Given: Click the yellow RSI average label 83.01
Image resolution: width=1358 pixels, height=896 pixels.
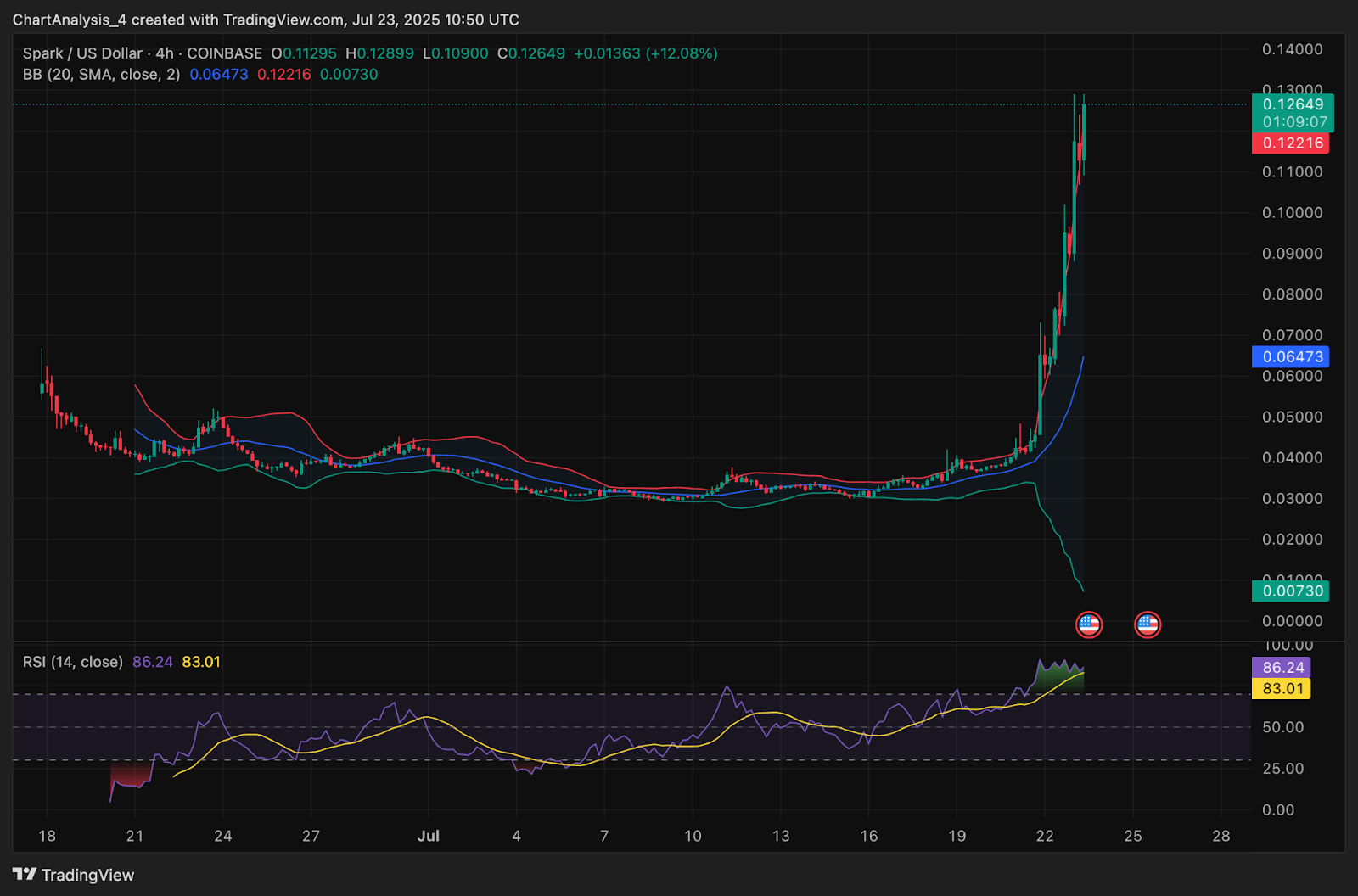Looking at the screenshot, I should [1282, 688].
